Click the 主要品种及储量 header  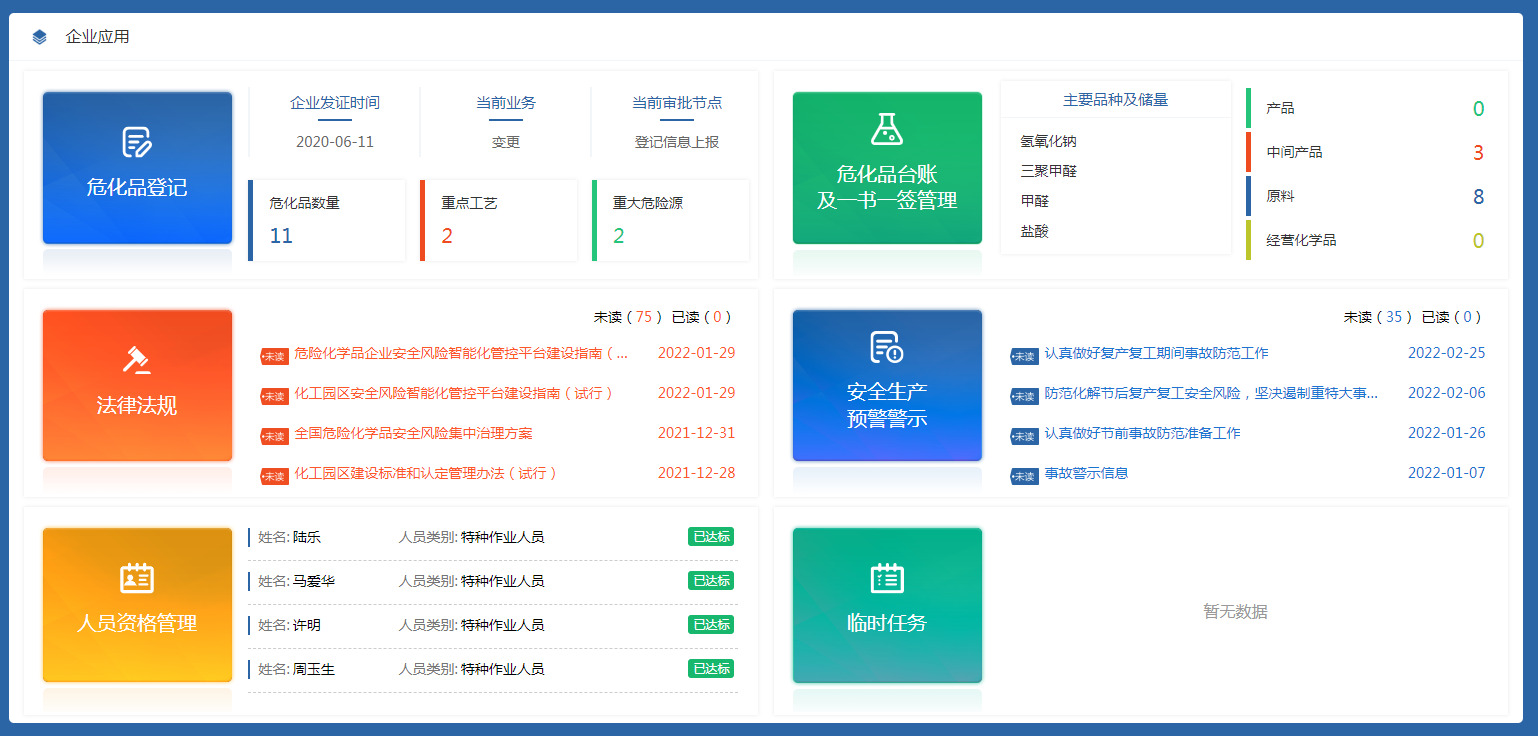(x=1116, y=100)
